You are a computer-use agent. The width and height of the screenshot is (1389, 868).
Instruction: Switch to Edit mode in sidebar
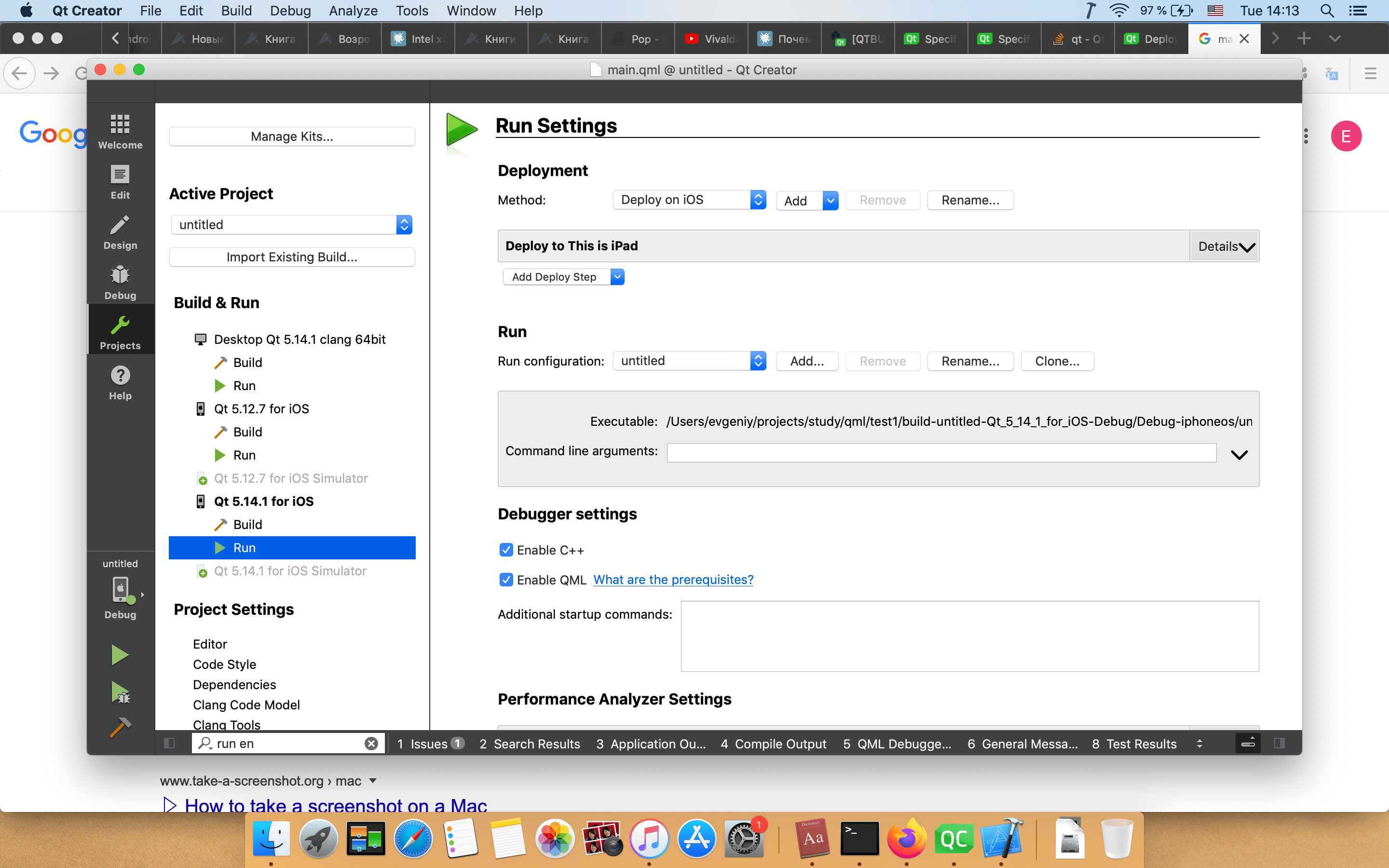[x=120, y=182]
